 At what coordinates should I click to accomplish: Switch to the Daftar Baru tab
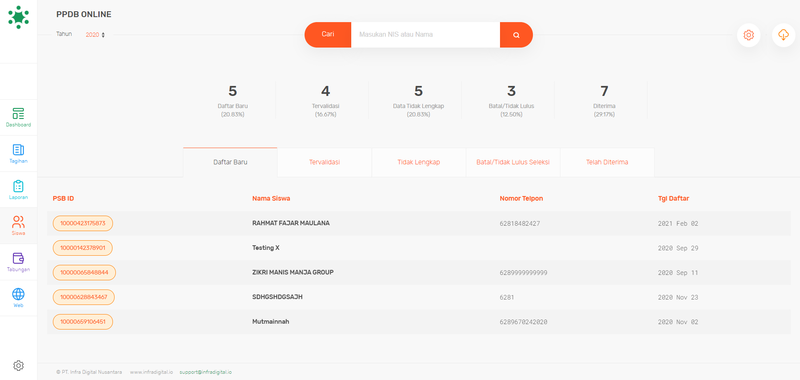pyautogui.click(x=230, y=162)
